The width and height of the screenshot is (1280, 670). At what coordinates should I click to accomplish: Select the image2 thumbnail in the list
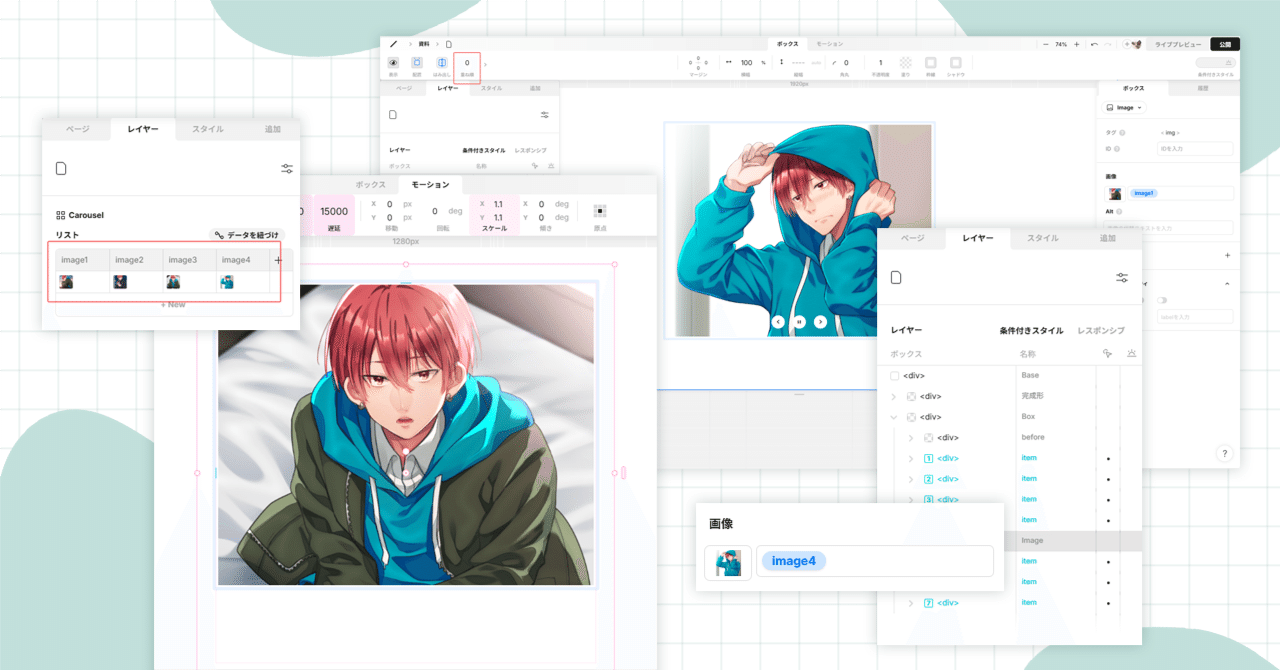[120, 282]
